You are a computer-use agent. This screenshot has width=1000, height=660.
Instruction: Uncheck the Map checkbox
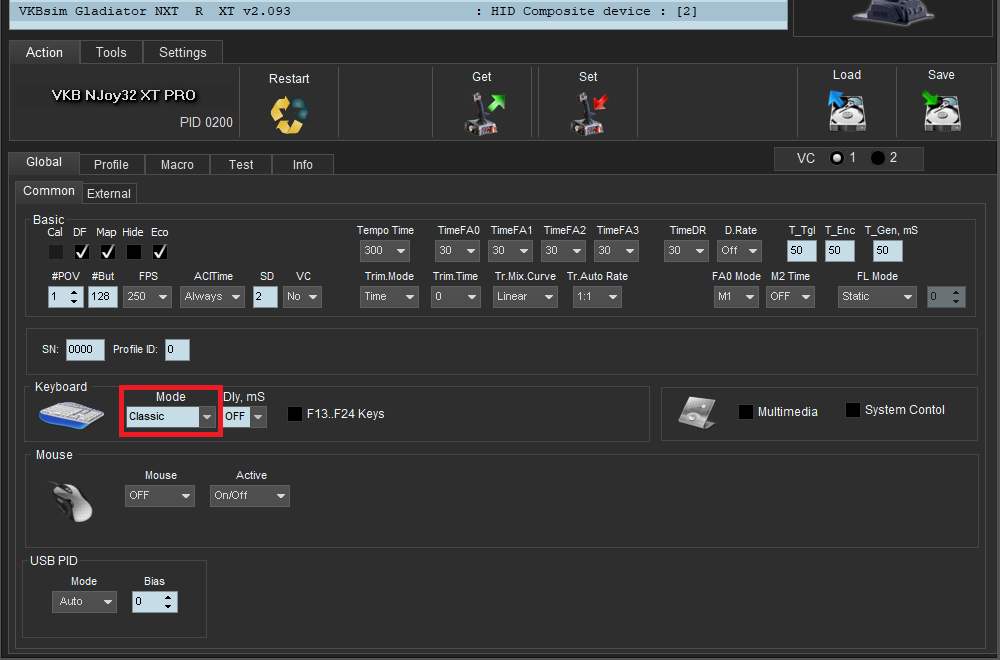pyautogui.click(x=108, y=252)
